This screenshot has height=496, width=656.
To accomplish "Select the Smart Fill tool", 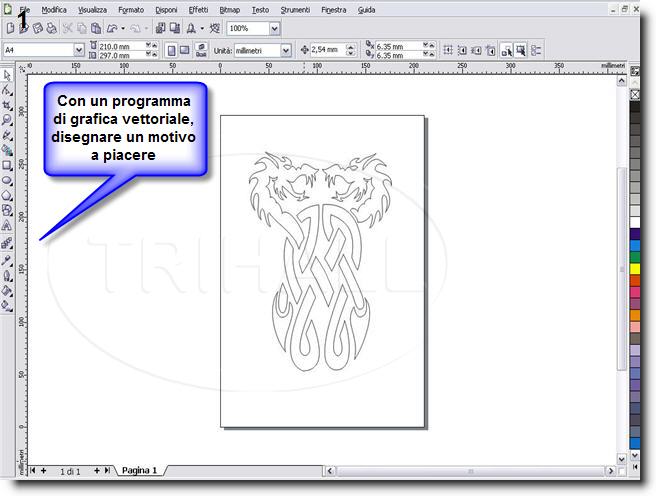I will [7, 150].
